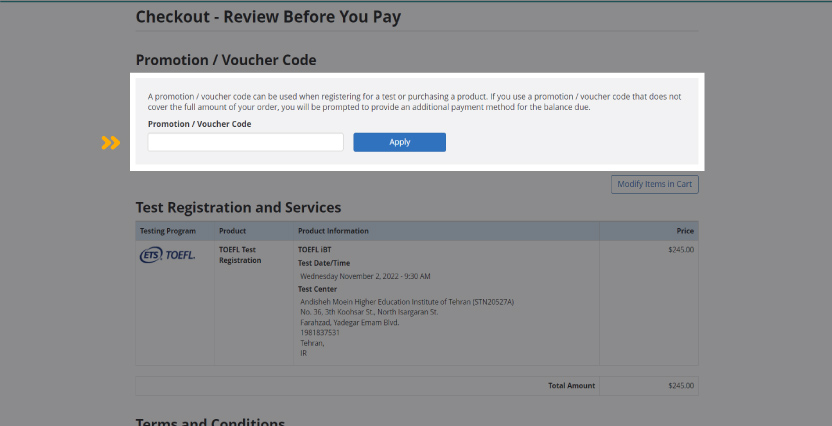The height and width of the screenshot is (426, 832).
Task: Click the Test Registration and Services heading
Action: (x=238, y=207)
